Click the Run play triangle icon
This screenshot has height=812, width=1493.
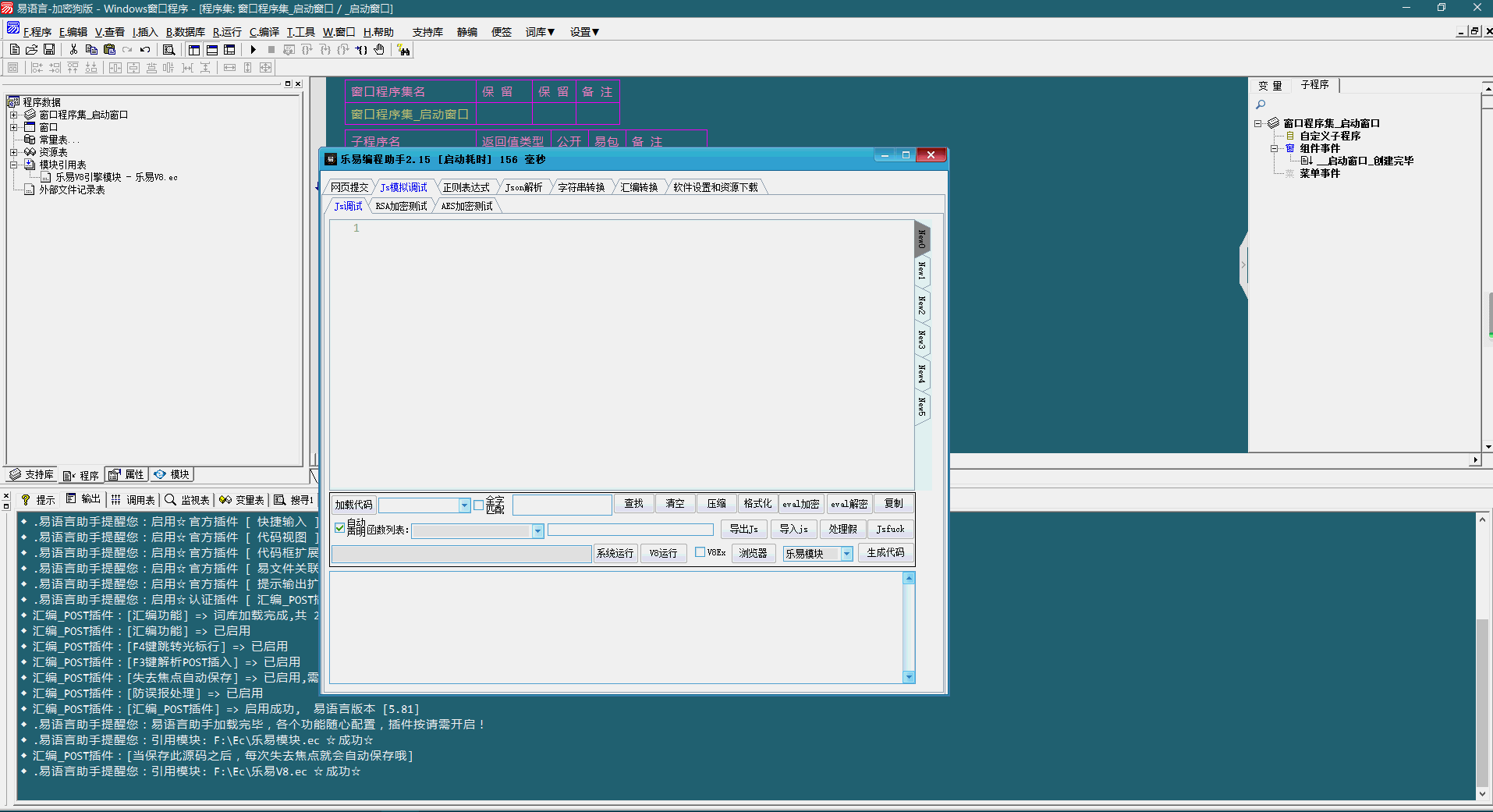pyautogui.click(x=254, y=50)
